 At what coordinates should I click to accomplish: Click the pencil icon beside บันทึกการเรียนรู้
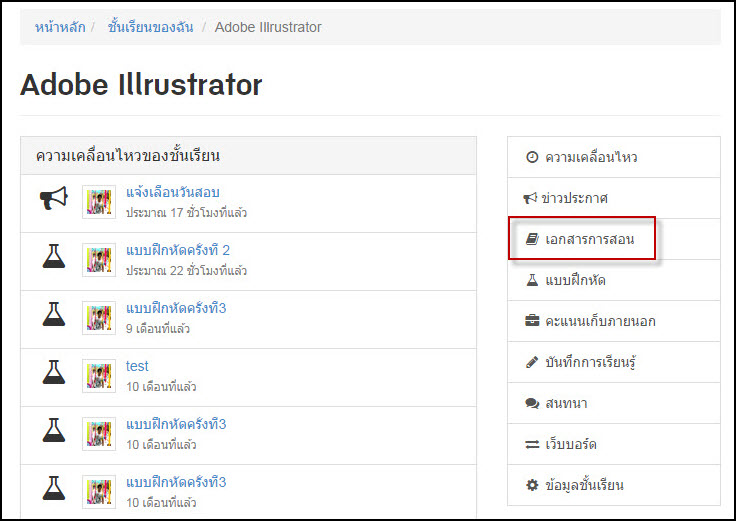(x=532, y=362)
